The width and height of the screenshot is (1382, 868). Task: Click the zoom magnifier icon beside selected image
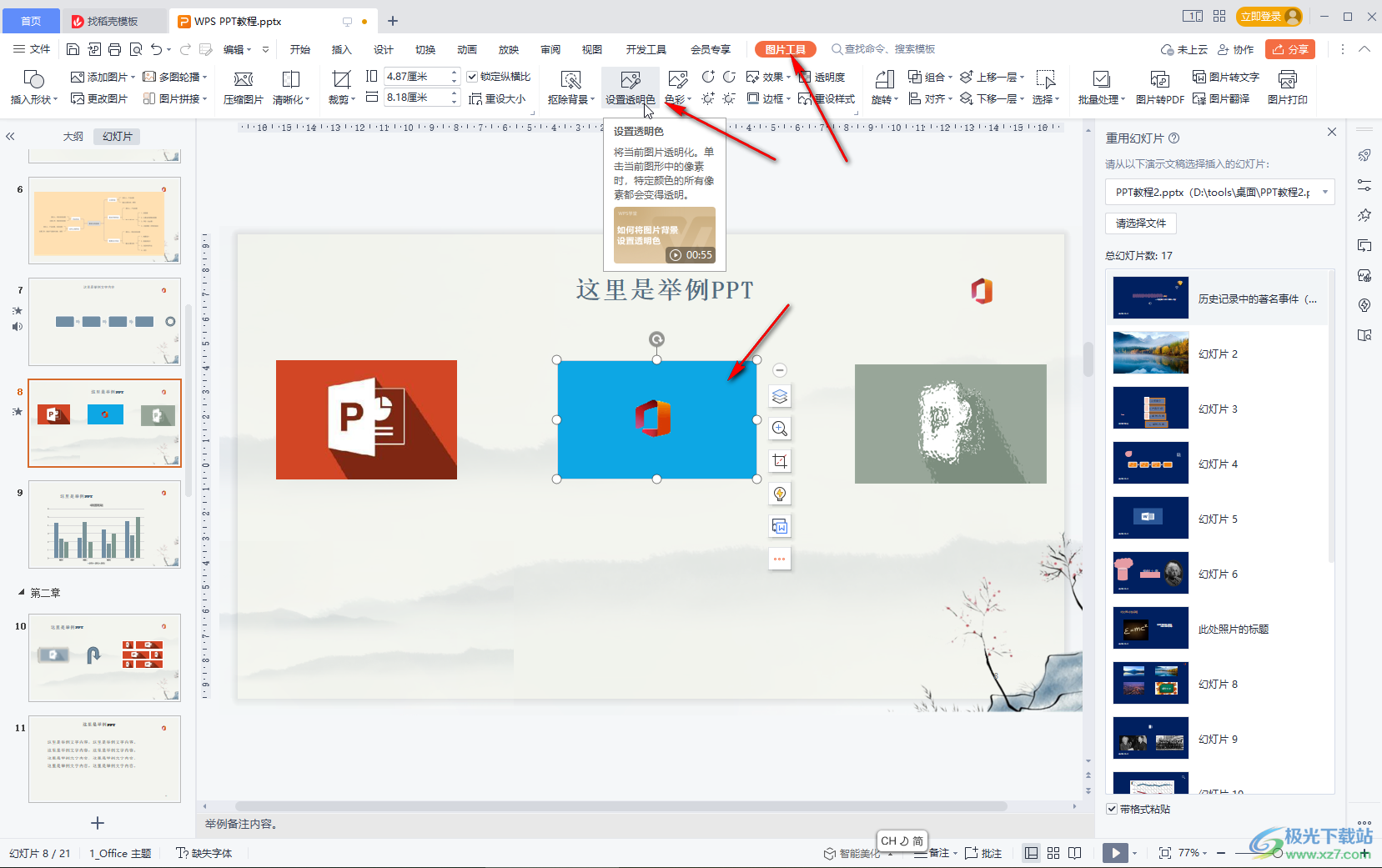coord(780,429)
